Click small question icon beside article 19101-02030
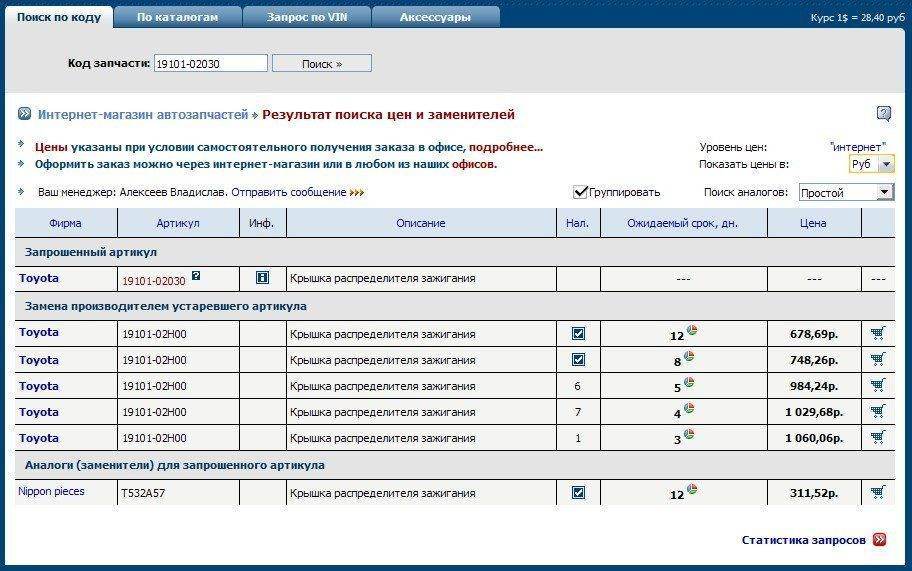Viewport: 912px width, 571px height. pos(196,276)
